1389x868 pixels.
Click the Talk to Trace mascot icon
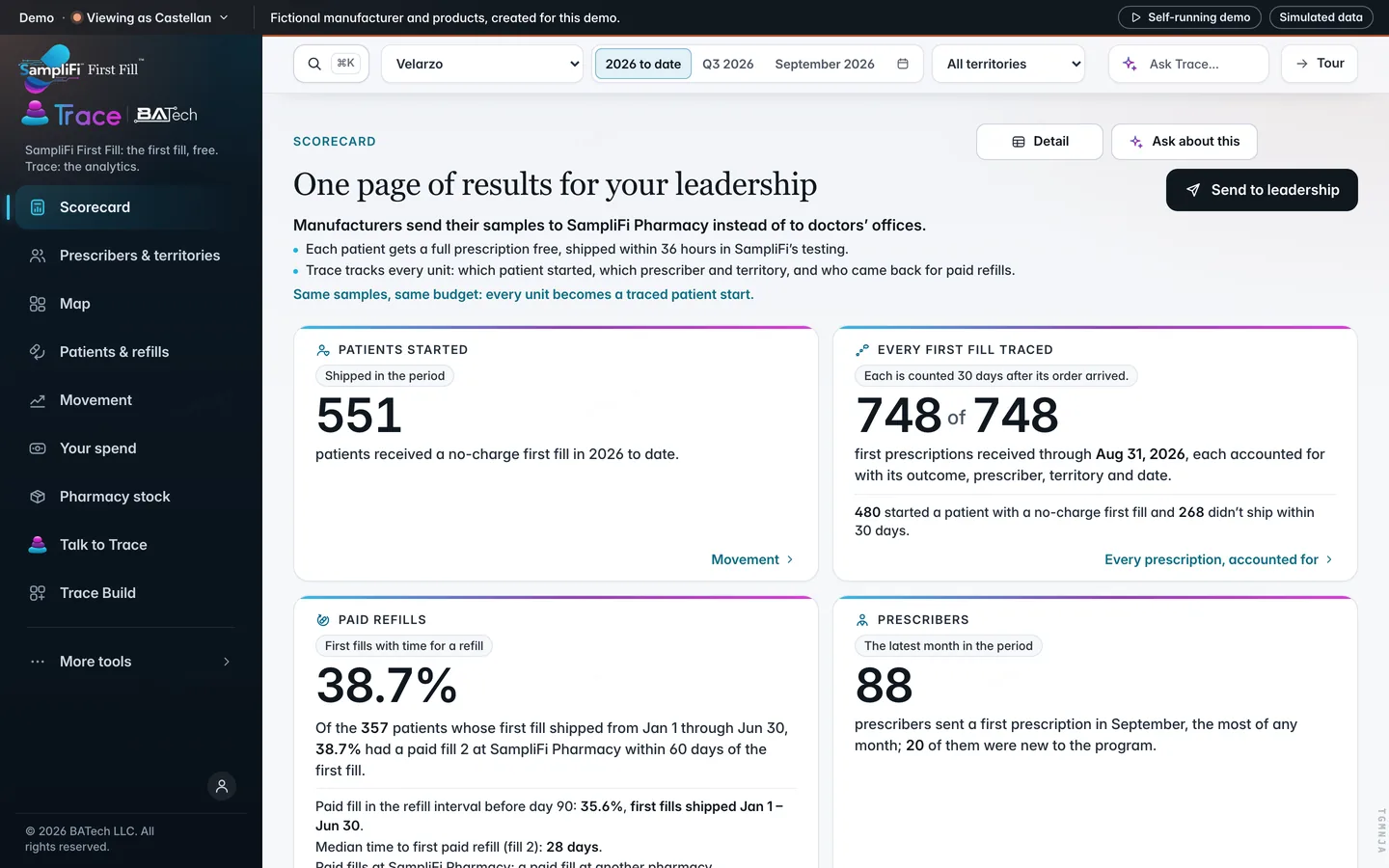coord(38,545)
